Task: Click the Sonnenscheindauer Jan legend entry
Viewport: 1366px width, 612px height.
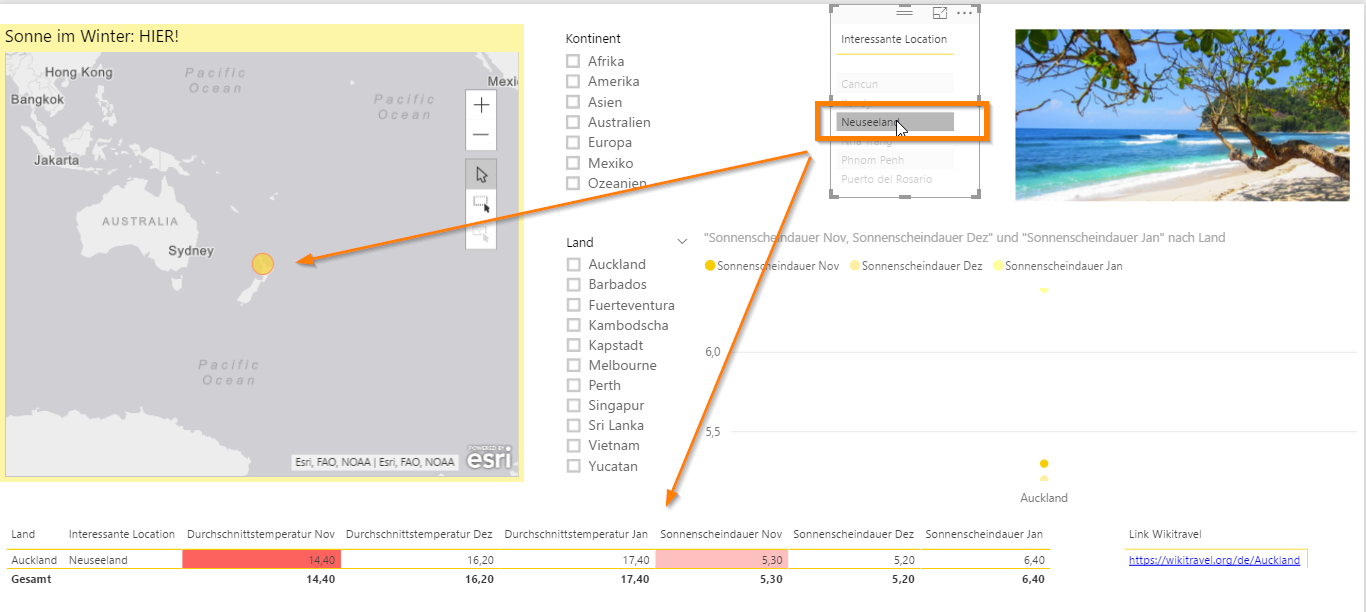Action: [x=1058, y=266]
